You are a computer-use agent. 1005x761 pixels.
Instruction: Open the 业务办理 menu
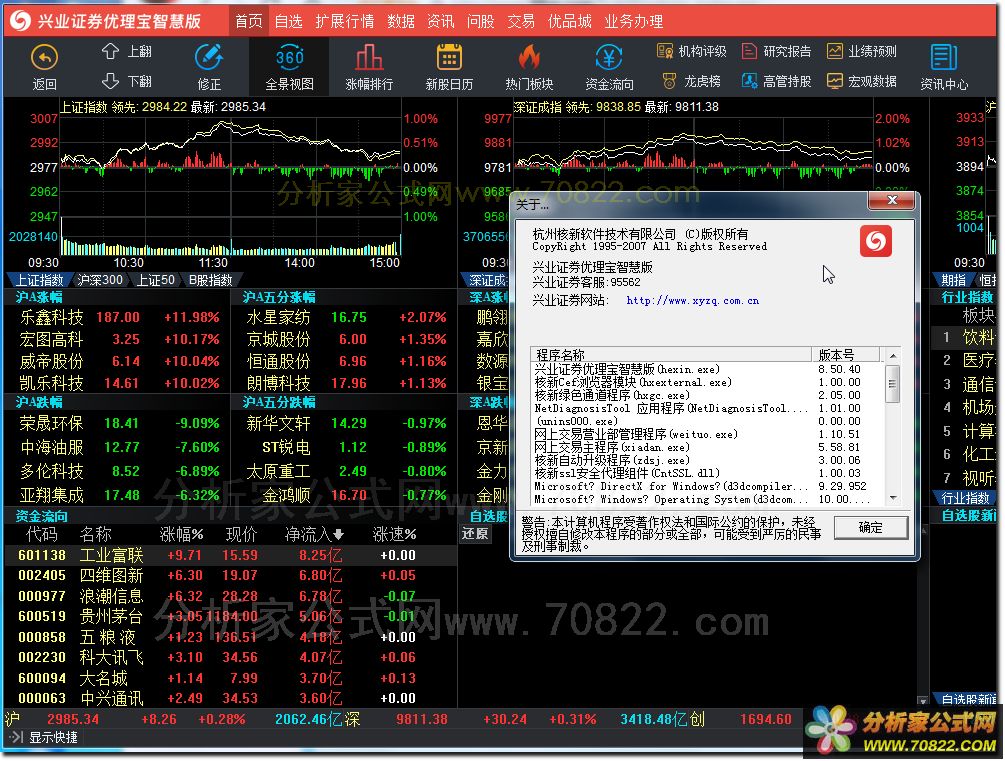[x=634, y=21]
